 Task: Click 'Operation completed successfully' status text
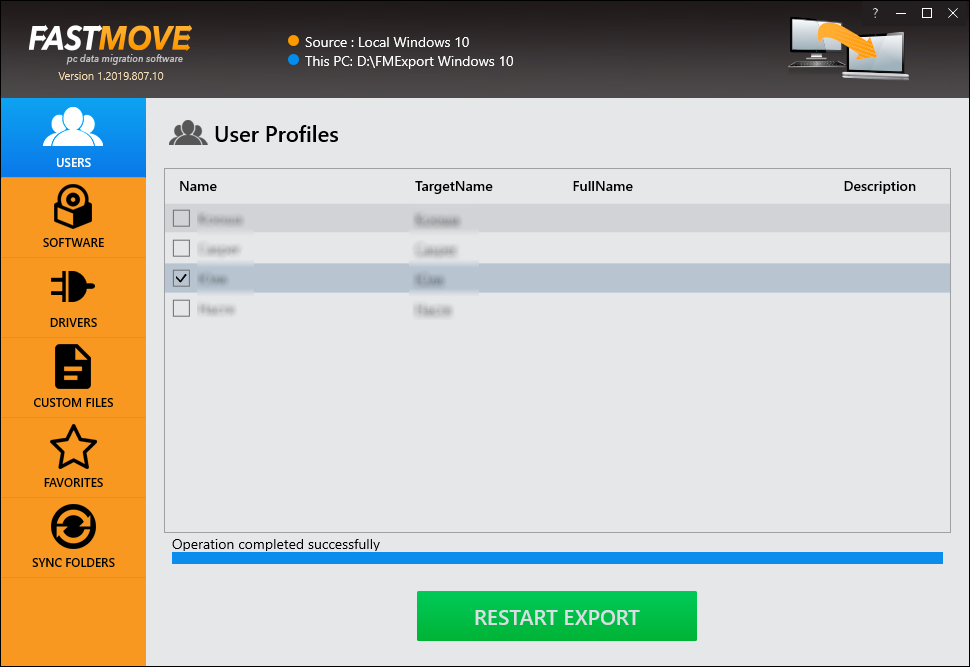276,544
